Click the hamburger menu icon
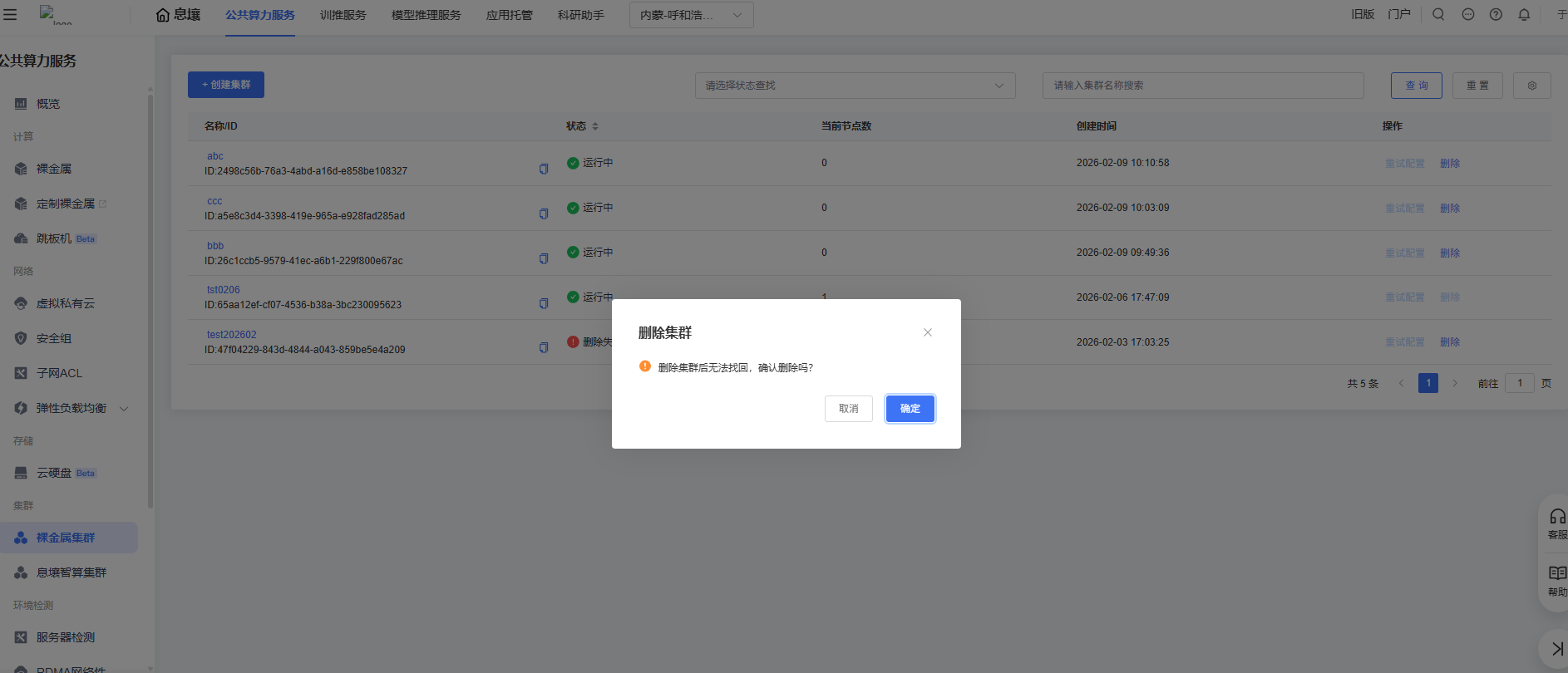 tap(10, 14)
